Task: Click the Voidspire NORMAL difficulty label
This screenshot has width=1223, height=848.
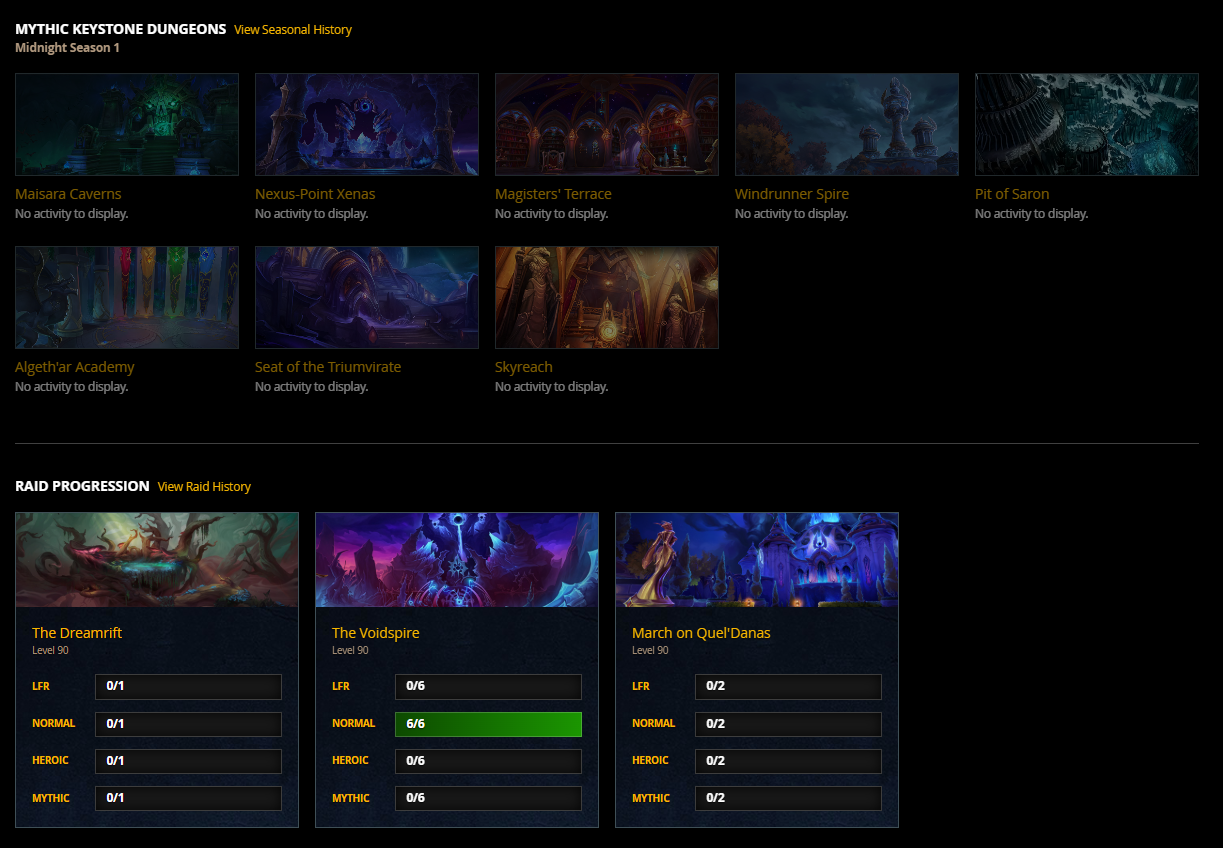Action: tap(354, 723)
